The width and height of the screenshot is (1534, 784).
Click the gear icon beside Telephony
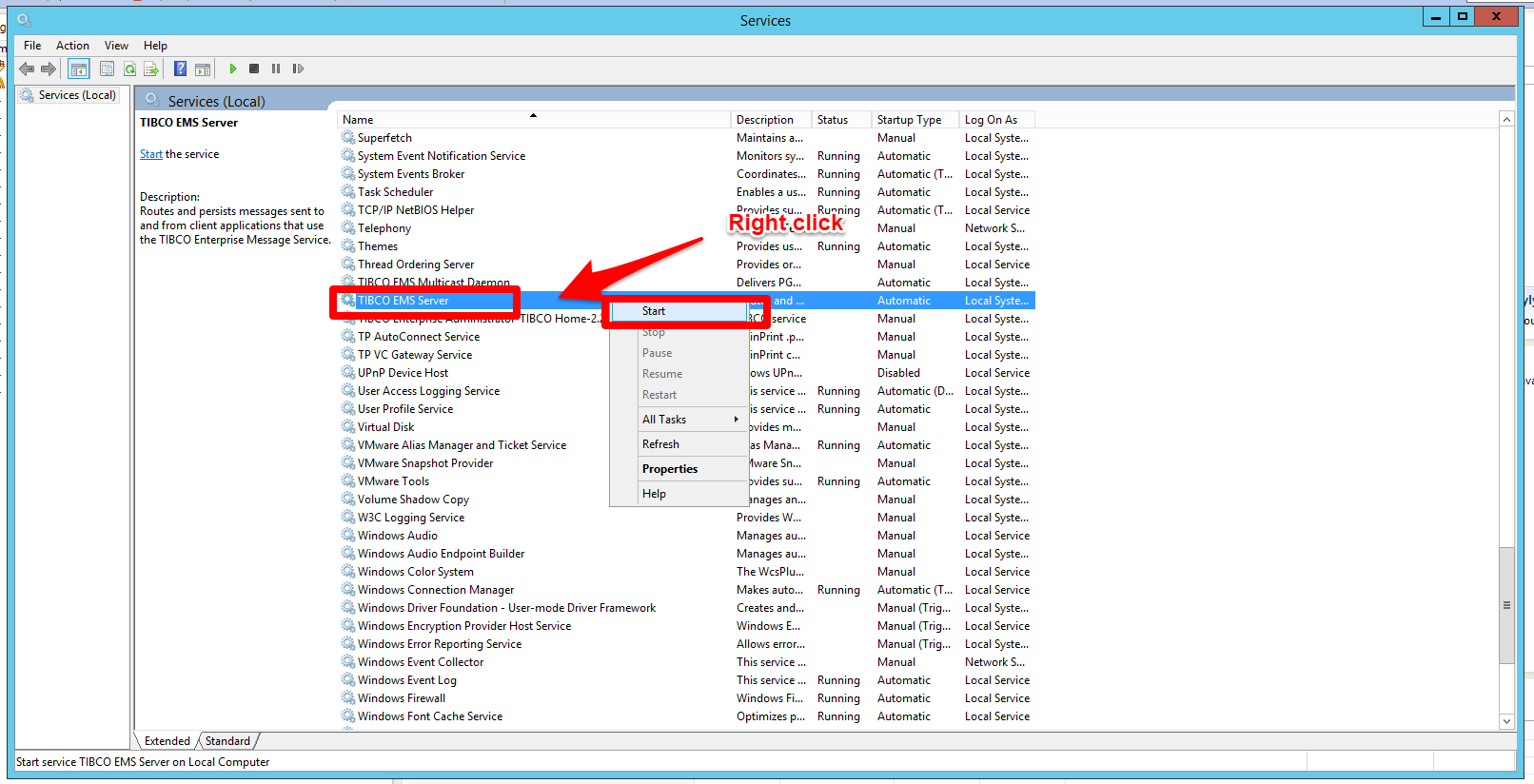[x=348, y=228]
